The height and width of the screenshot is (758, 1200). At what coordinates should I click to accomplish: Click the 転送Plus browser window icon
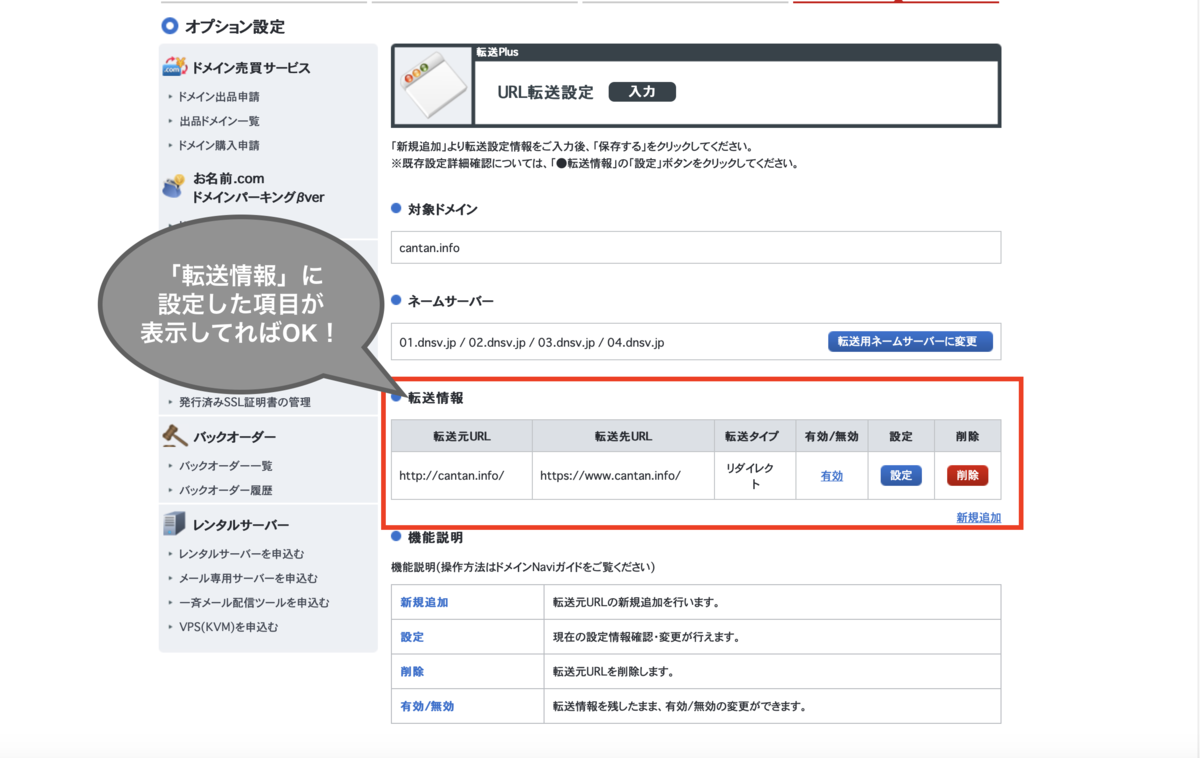433,85
